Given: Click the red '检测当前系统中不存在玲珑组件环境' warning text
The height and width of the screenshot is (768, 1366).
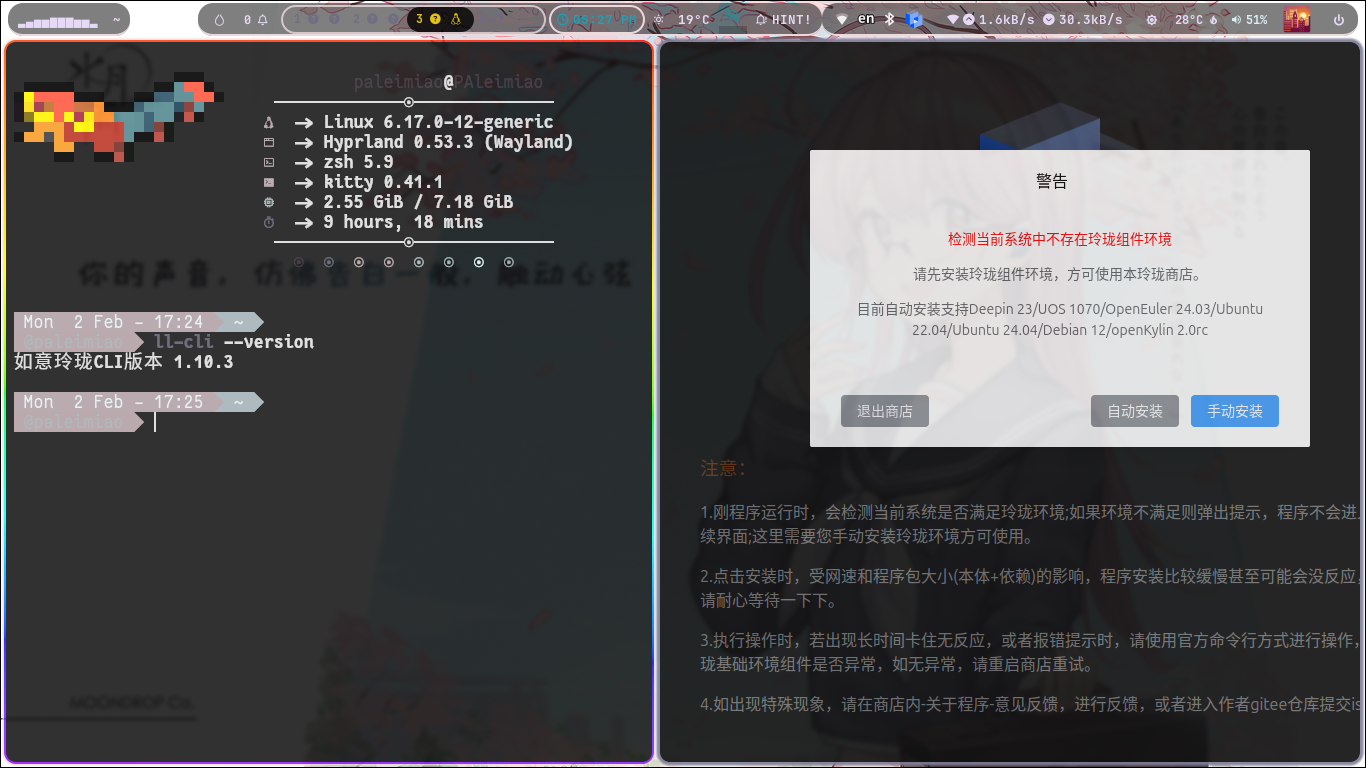Looking at the screenshot, I should 1060,240.
